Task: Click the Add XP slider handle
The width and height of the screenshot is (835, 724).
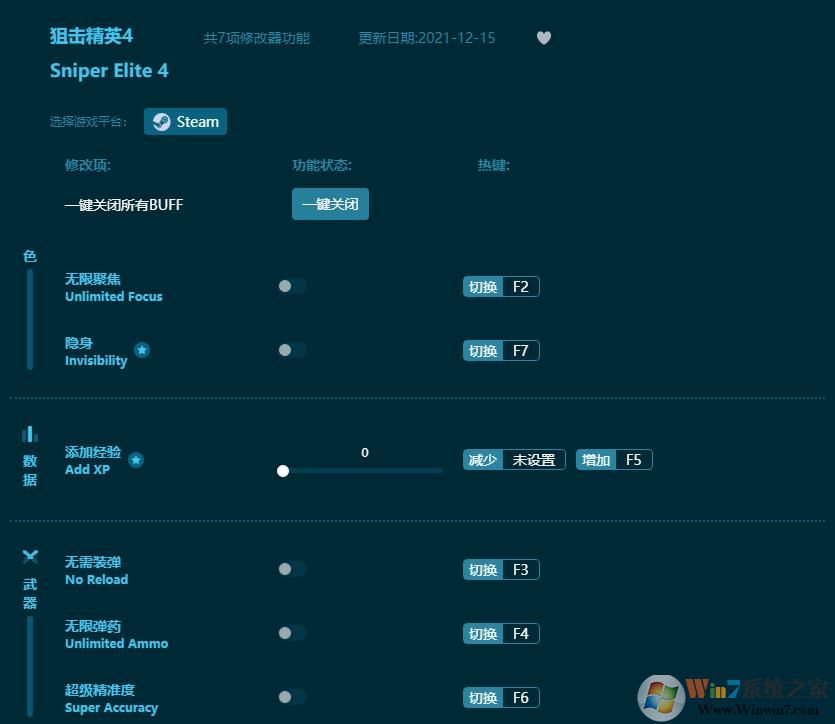Action: (x=283, y=471)
